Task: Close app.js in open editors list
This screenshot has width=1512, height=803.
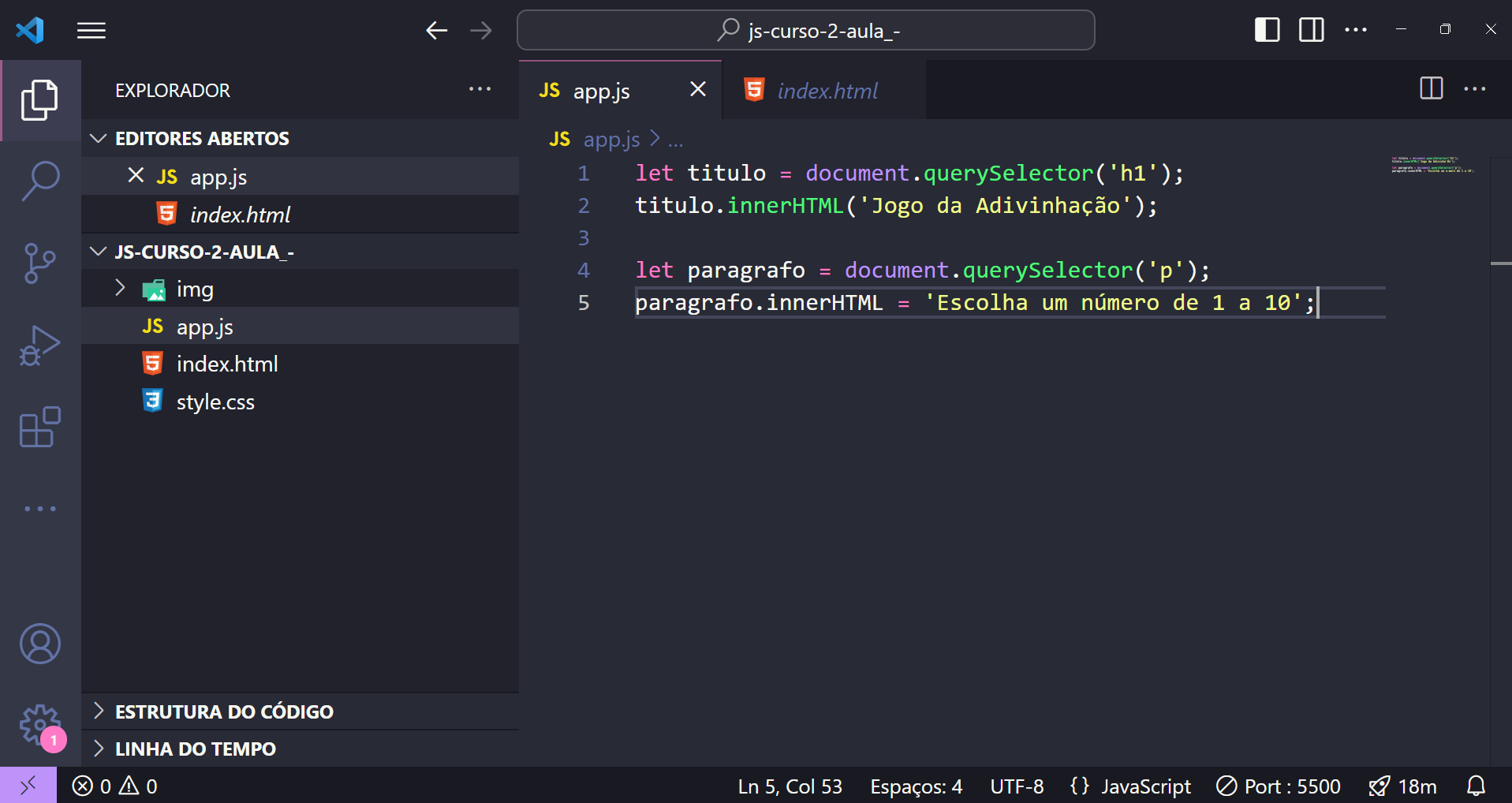Action: [x=136, y=175]
